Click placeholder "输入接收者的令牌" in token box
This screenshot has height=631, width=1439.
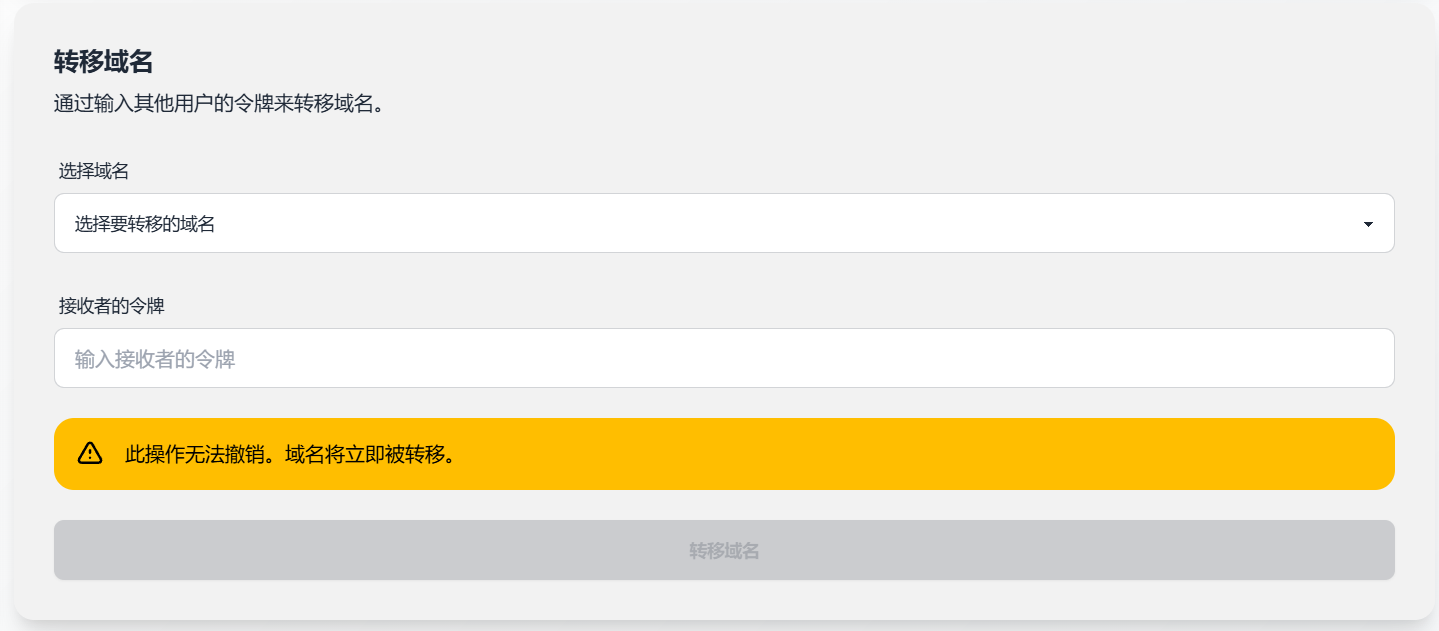(x=155, y=359)
